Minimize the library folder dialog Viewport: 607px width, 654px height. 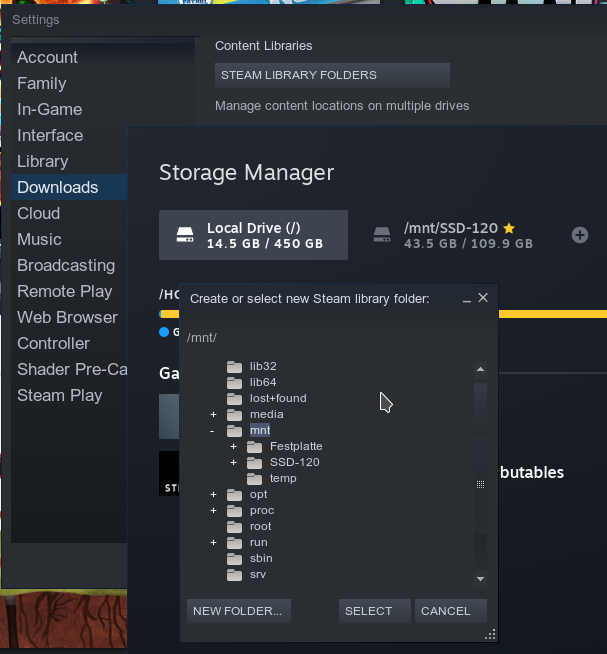coord(467,299)
